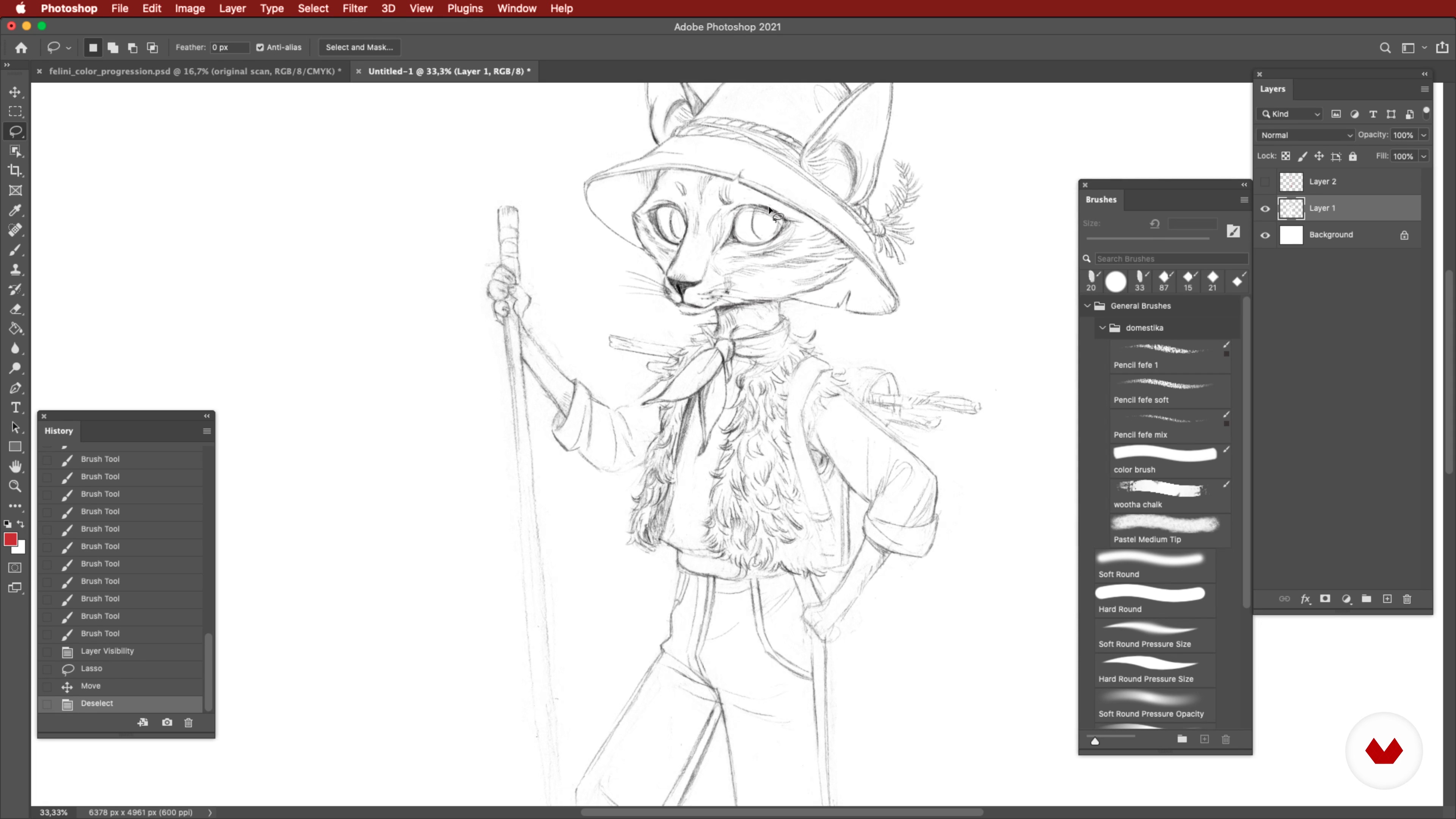Delete layer with Layers panel trash icon
This screenshot has height=819, width=1456.
click(1407, 599)
